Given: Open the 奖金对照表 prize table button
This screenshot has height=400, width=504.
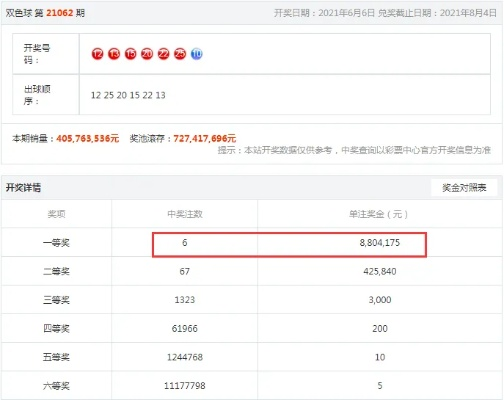Looking at the screenshot, I should coord(464,188).
